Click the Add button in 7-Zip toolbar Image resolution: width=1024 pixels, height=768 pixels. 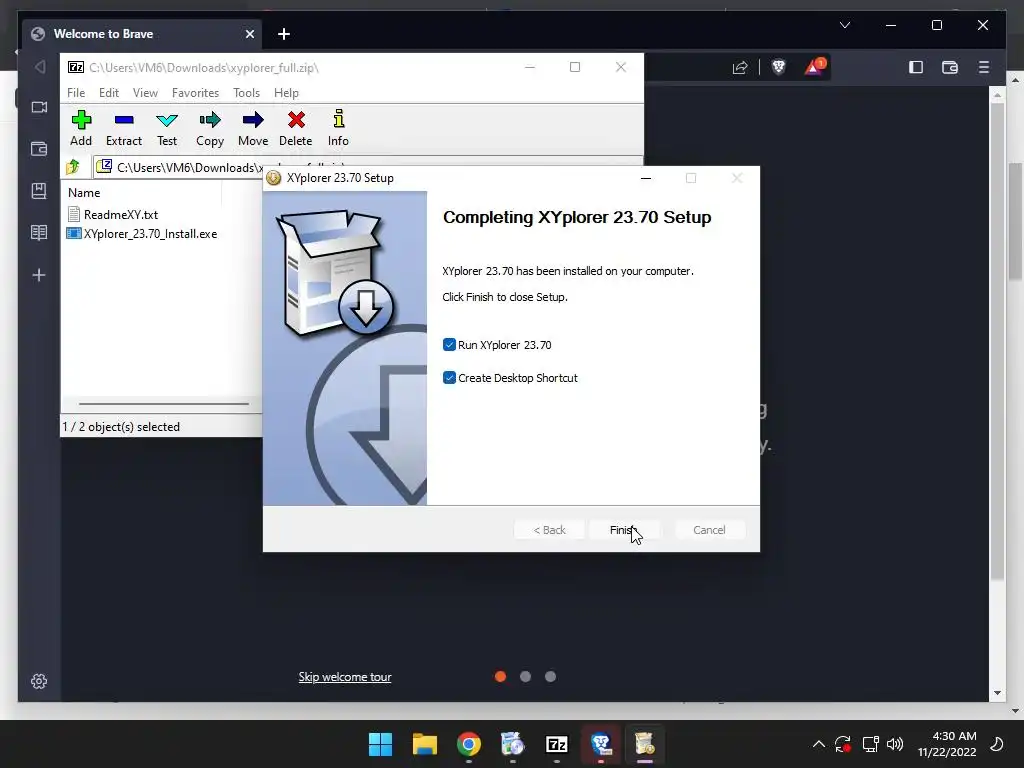coord(81,128)
